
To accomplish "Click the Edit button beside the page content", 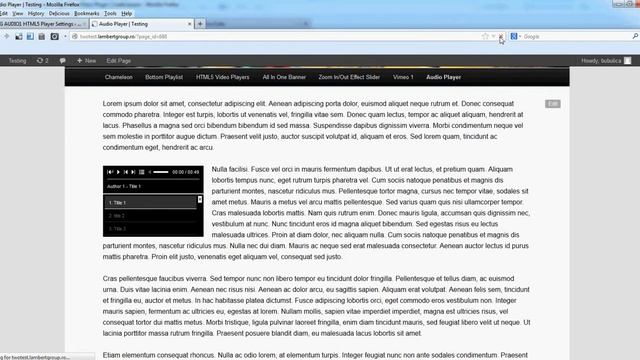I will pos(553,104).
